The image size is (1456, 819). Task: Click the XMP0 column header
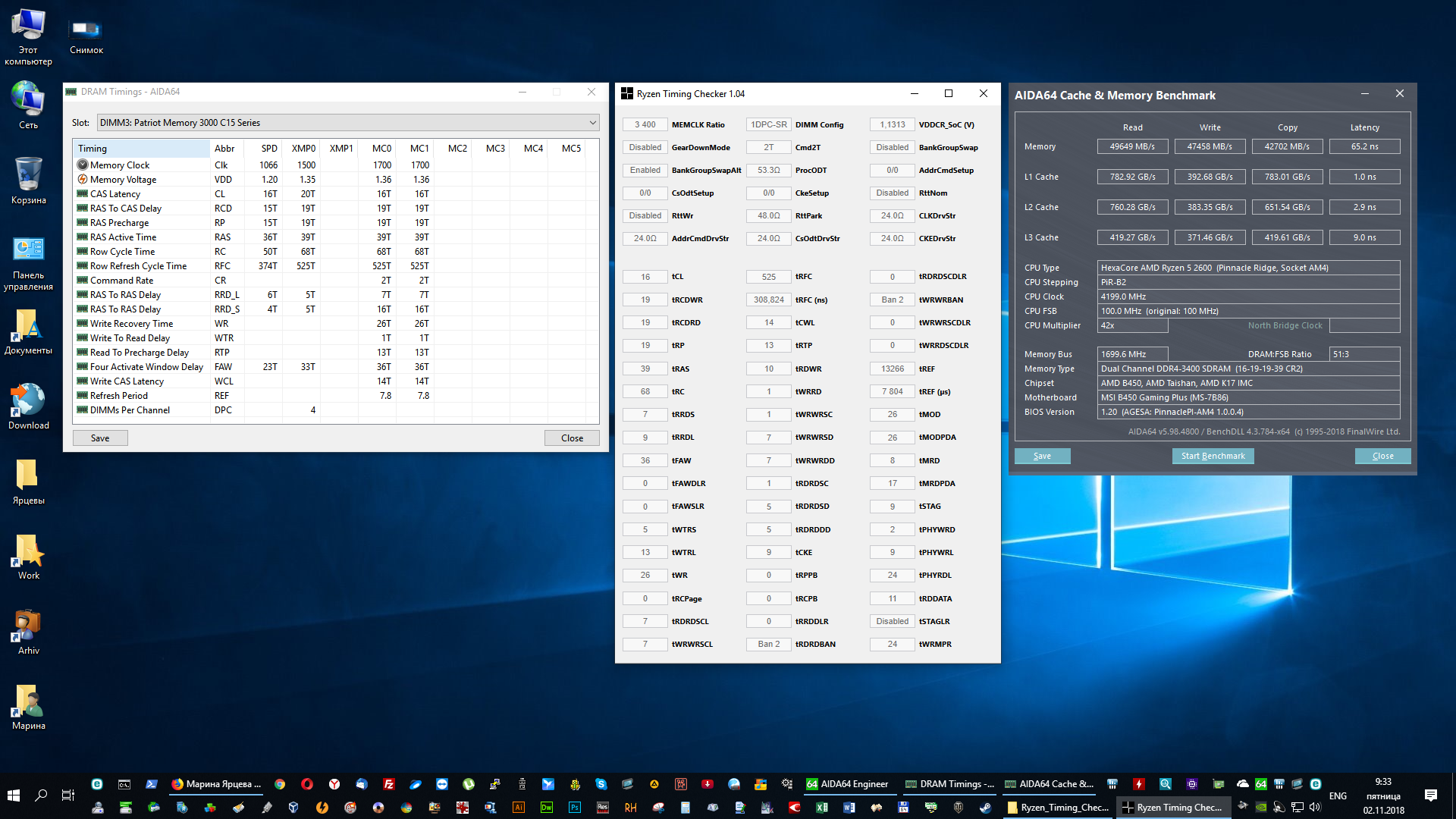[x=303, y=149]
